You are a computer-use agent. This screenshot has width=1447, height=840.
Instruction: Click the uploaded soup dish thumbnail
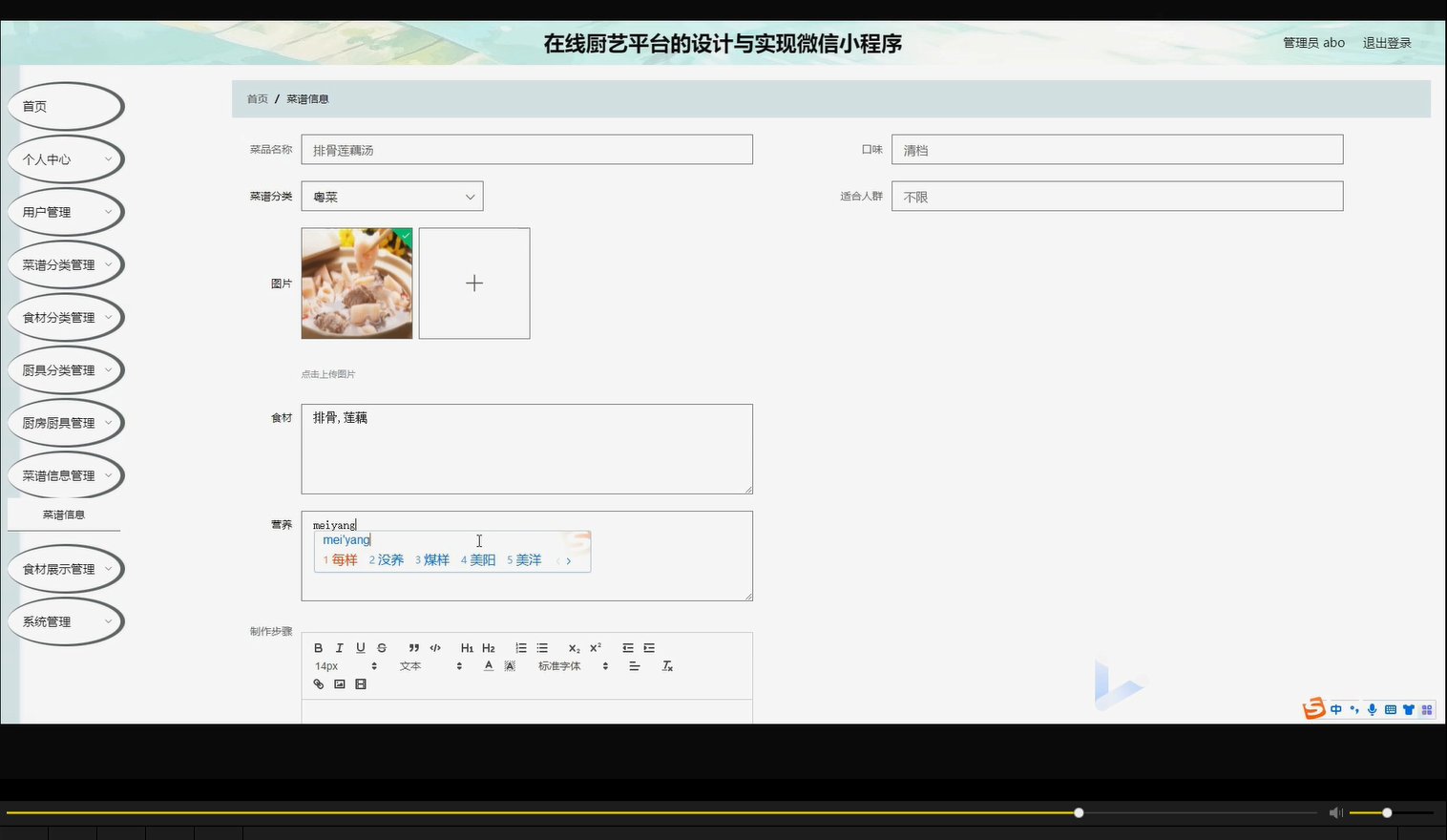357,283
